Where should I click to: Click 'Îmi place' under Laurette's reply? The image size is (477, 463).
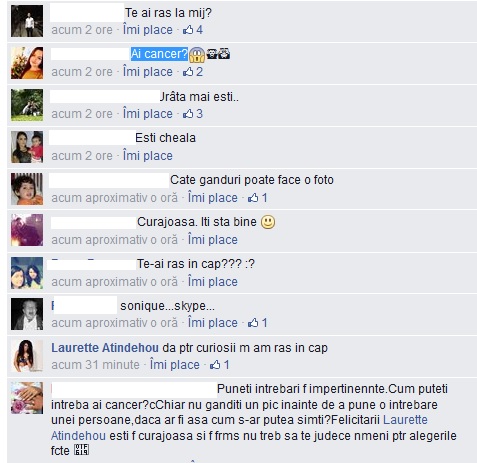[175, 365]
